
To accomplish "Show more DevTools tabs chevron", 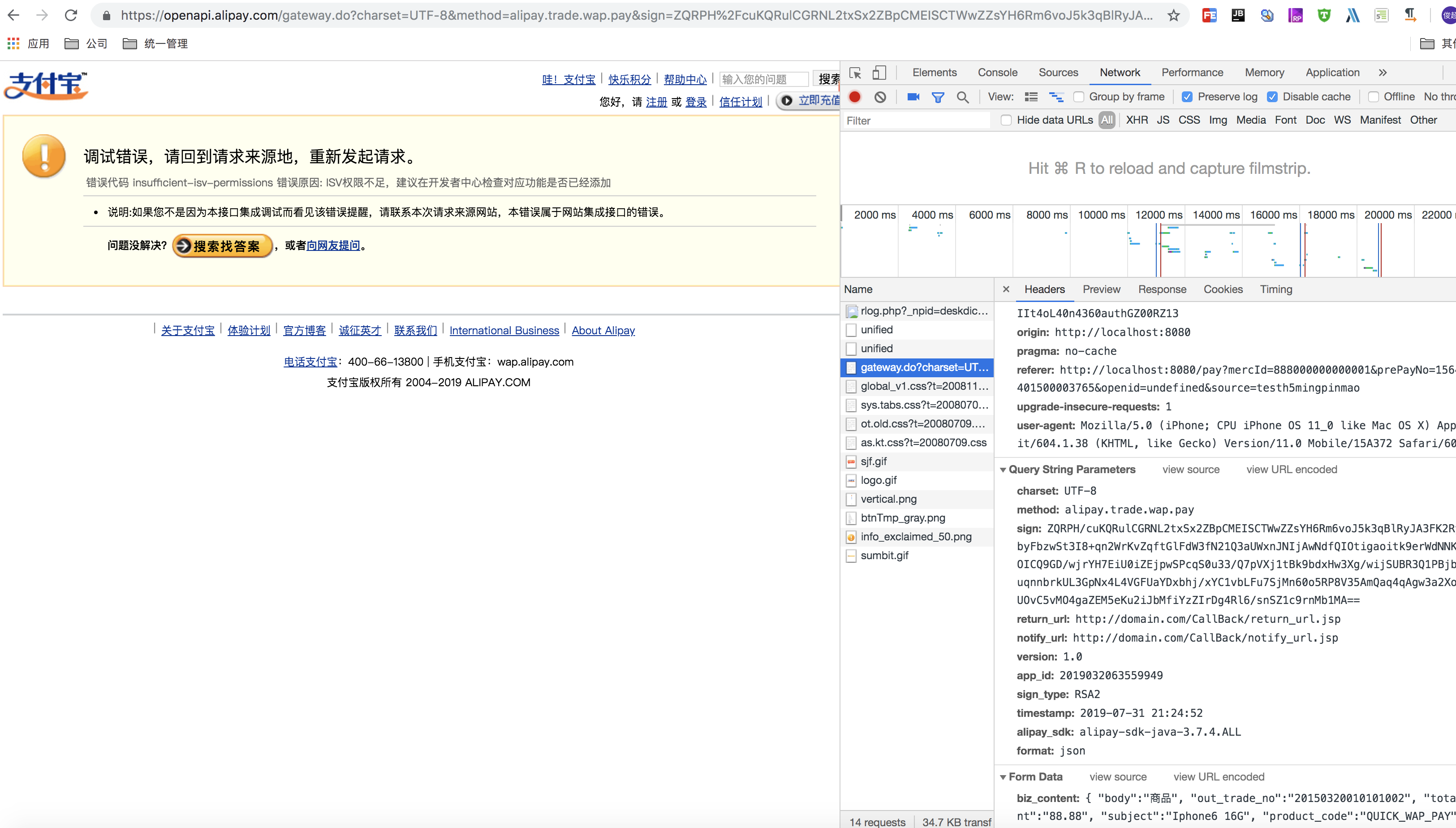I will 1383,73.
